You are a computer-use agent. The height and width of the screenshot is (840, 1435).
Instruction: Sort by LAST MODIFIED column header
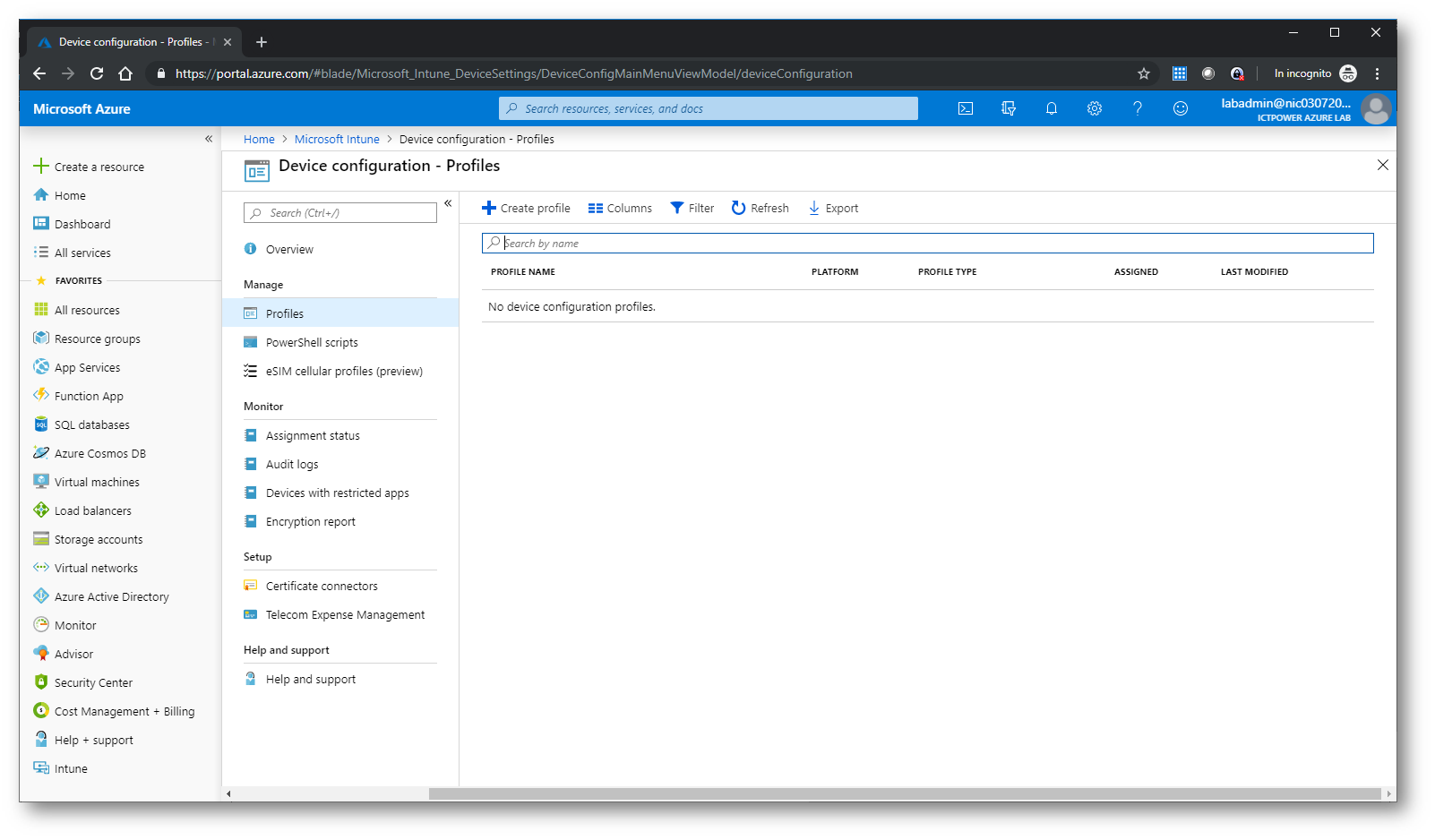coord(1254,271)
